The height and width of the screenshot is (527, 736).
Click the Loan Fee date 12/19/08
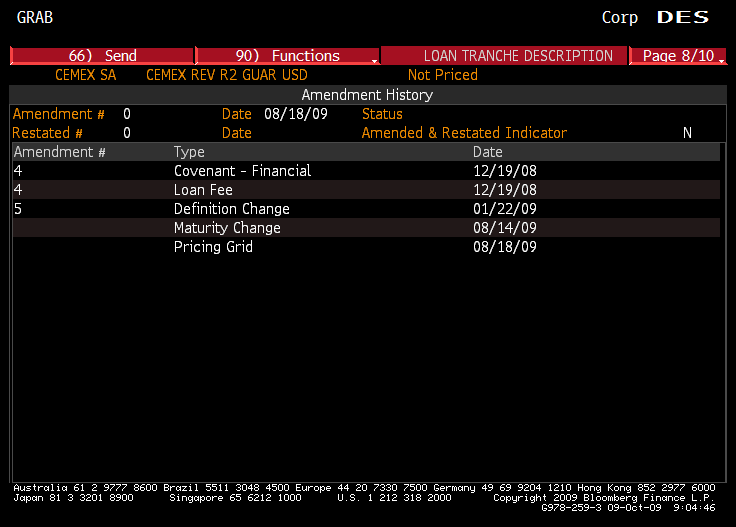click(x=505, y=190)
